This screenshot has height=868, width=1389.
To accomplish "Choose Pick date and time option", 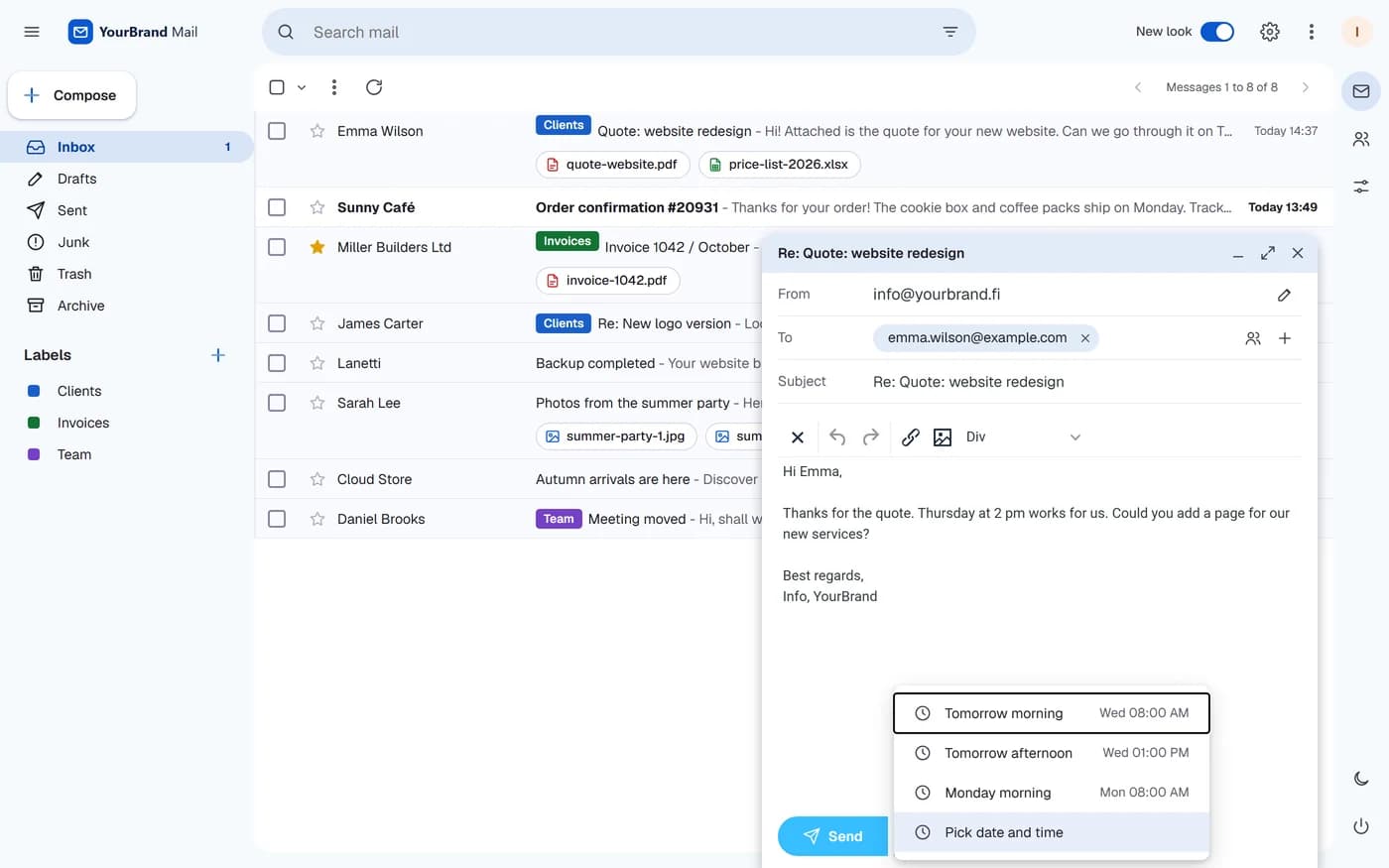I will (1052, 832).
